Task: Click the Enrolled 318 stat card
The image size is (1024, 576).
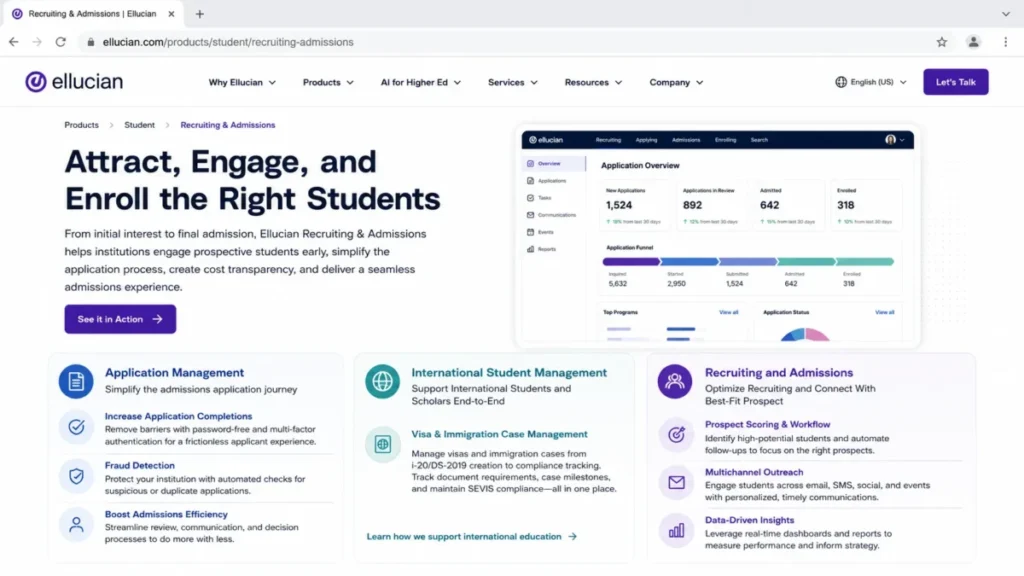Action: pos(865,206)
